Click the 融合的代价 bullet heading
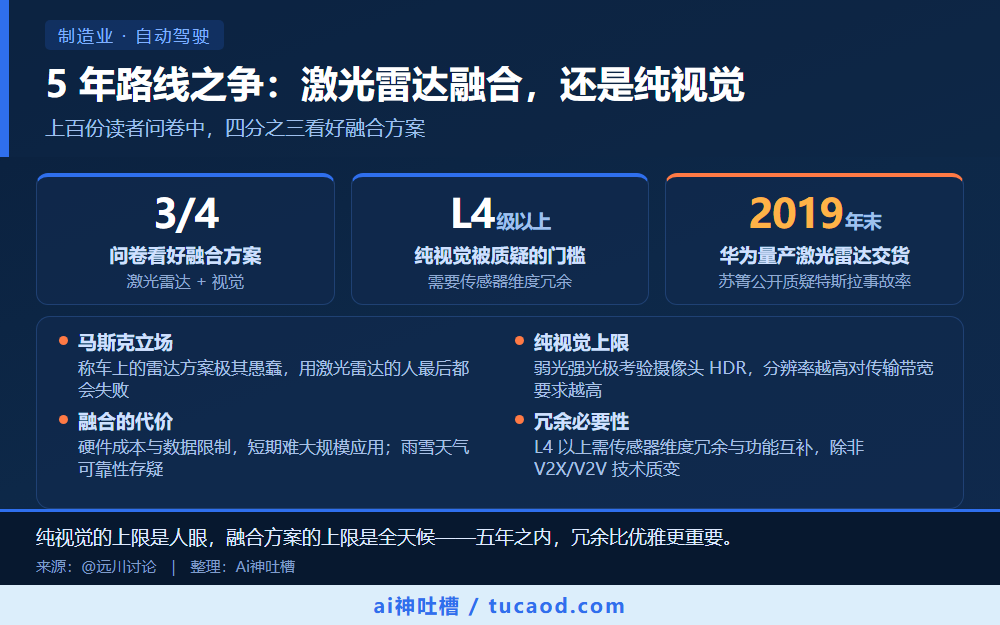The width and height of the screenshot is (1000, 625). click(125, 422)
